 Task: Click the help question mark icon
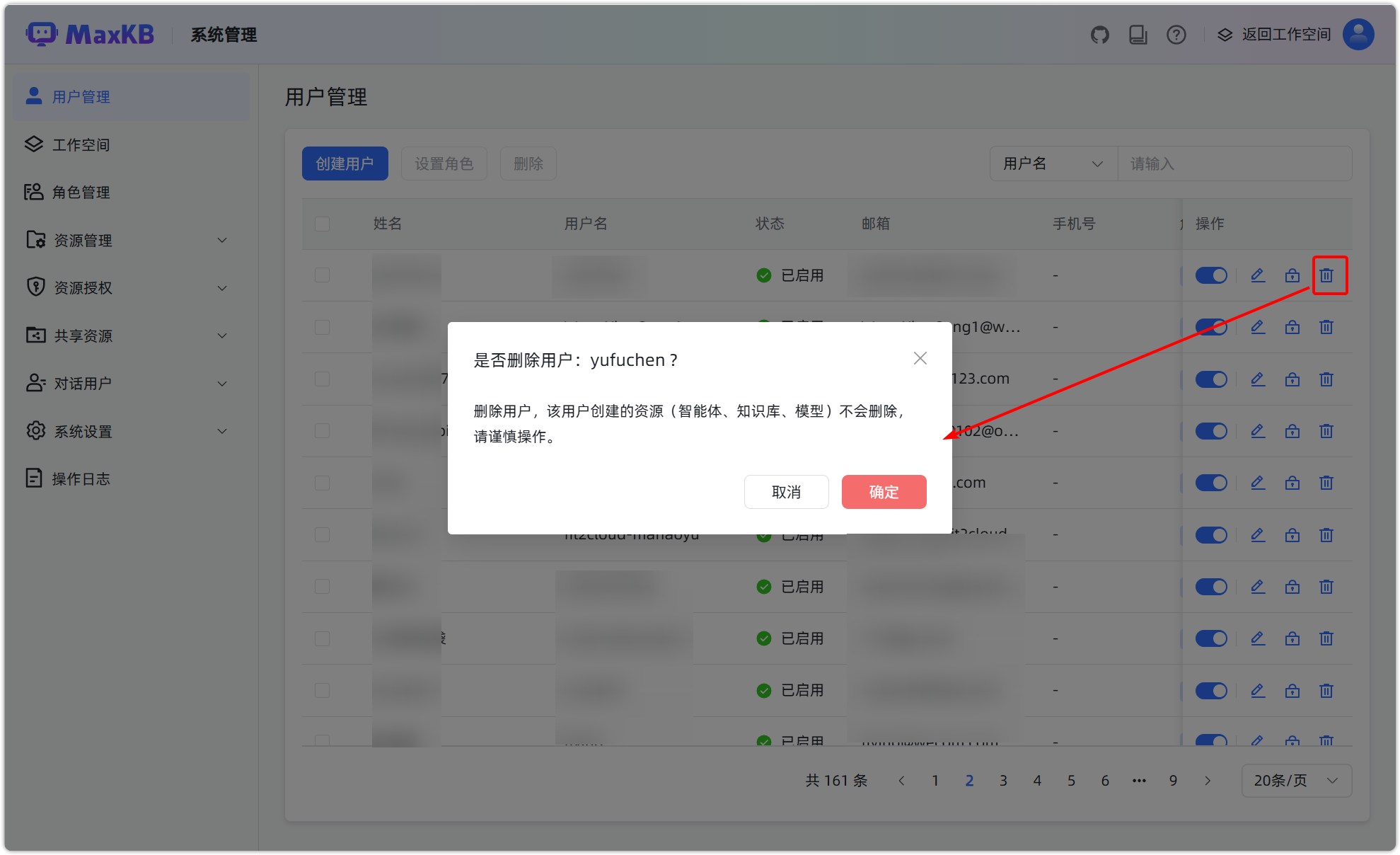[x=1176, y=34]
